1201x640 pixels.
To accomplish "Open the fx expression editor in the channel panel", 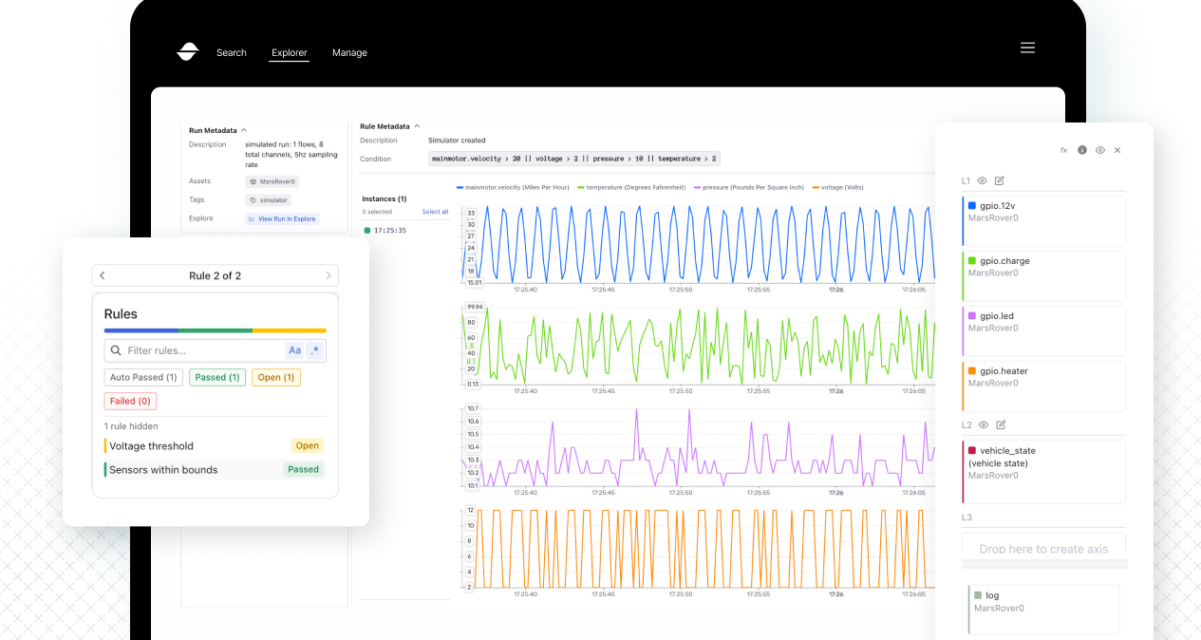I will 1063,150.
